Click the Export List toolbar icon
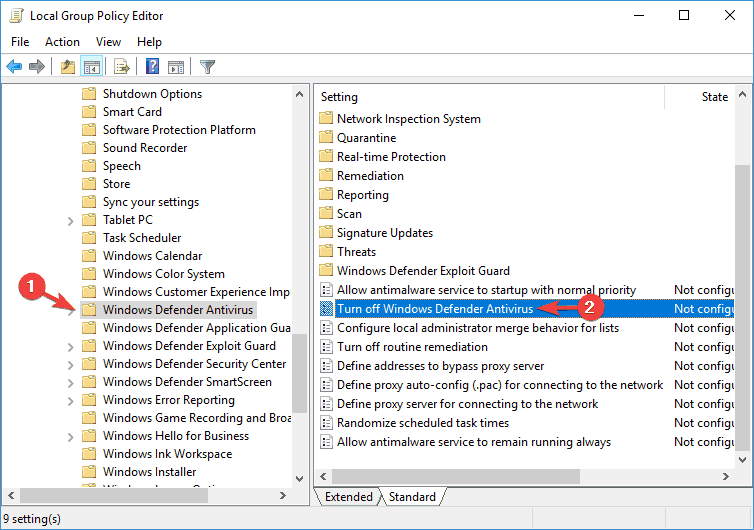The width and height of the screenshot is (754, 530). click(122, 66)
